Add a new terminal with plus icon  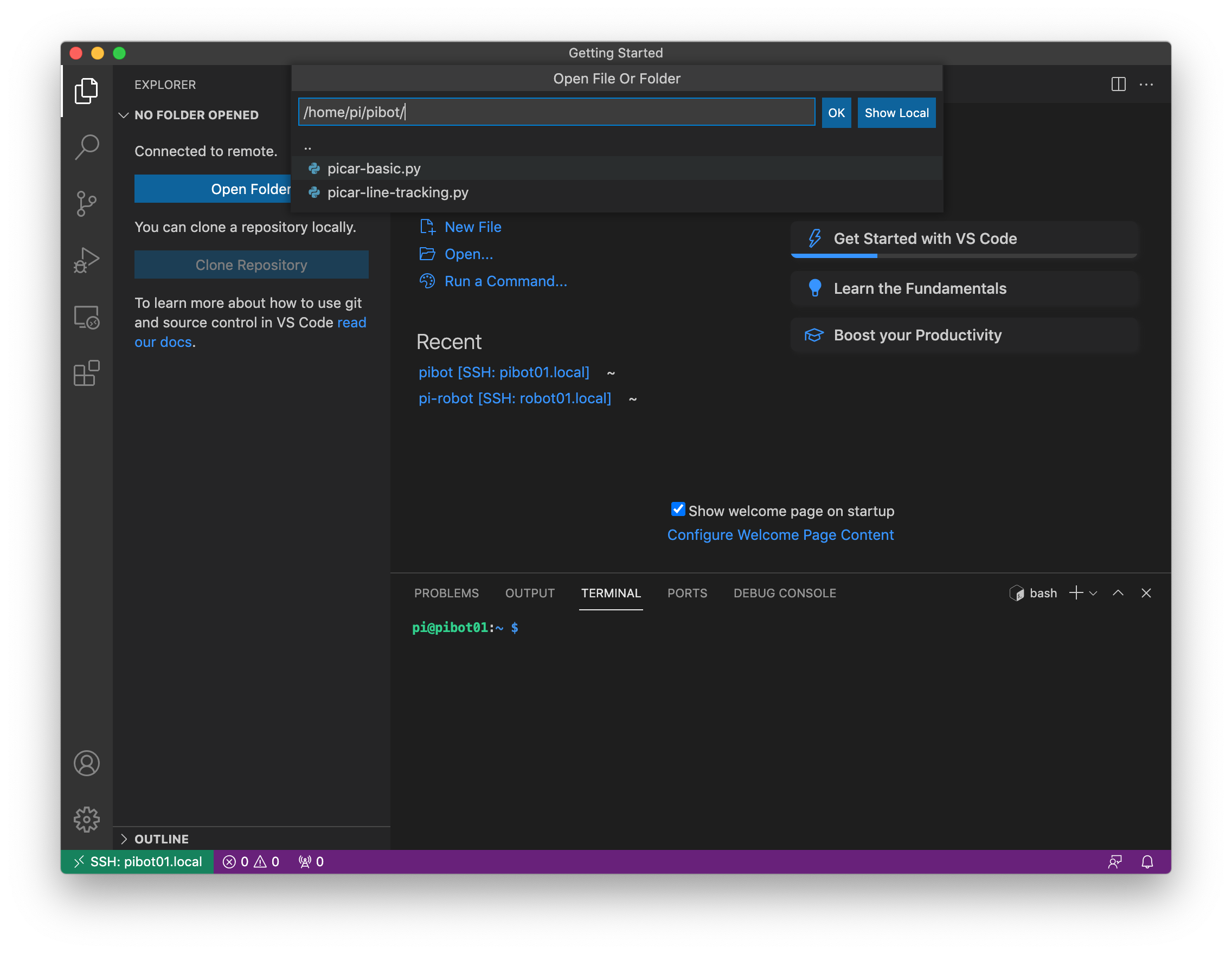[x=1076, y=592]
